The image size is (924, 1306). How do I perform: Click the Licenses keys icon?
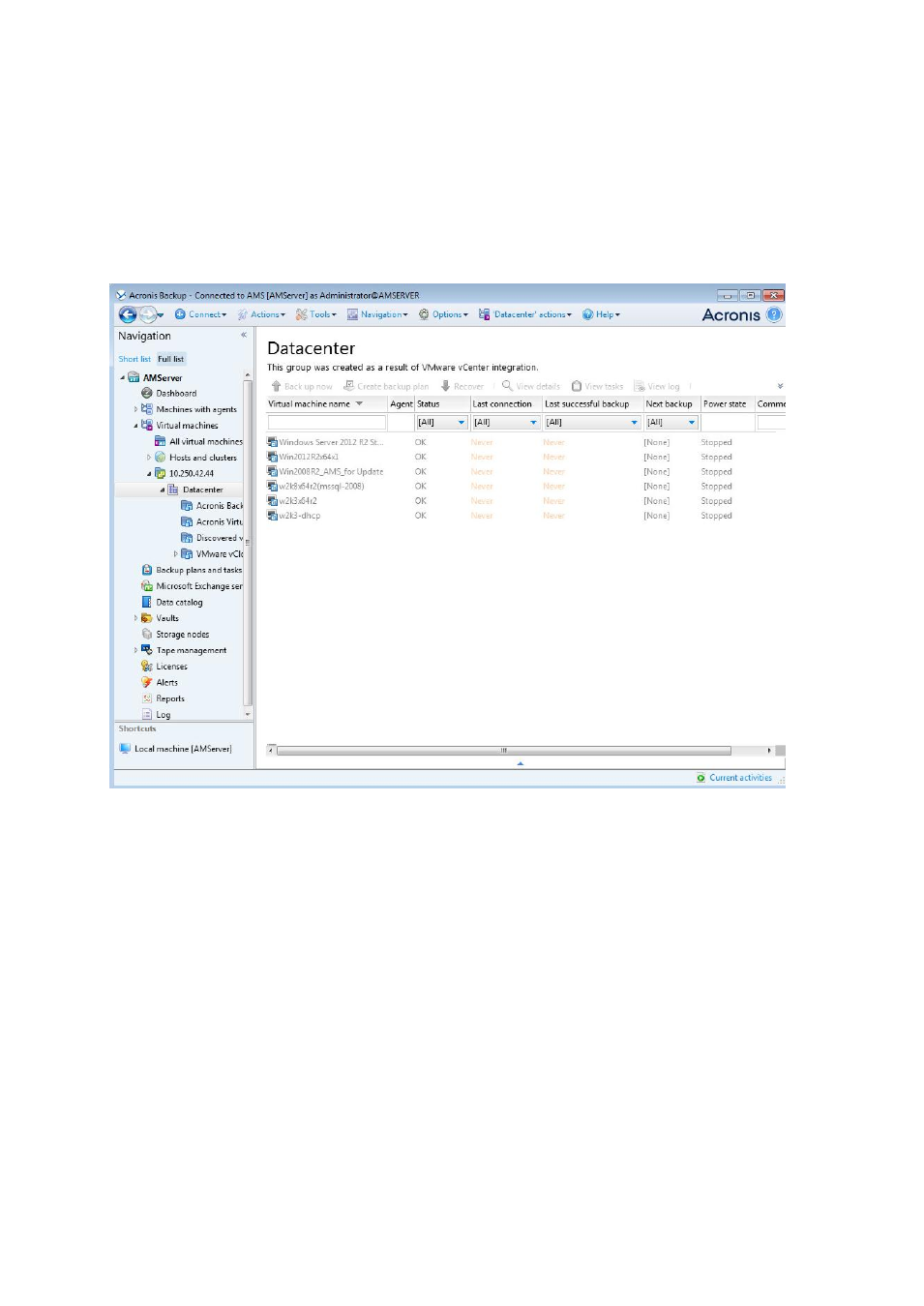coord(147,666)
